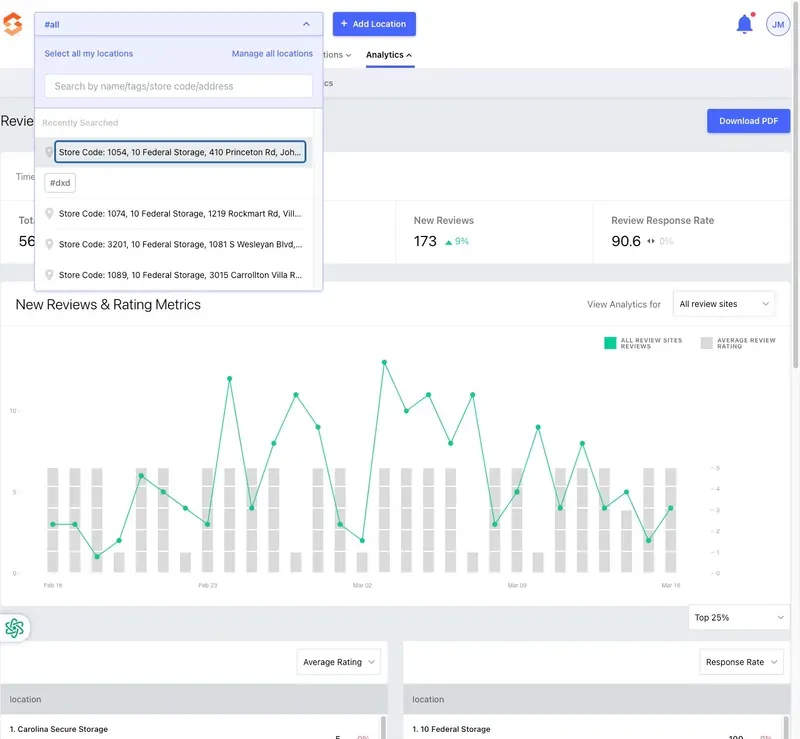Click the orange app logo icon
This screenshot has width=800, height=739.
point(13,24)
